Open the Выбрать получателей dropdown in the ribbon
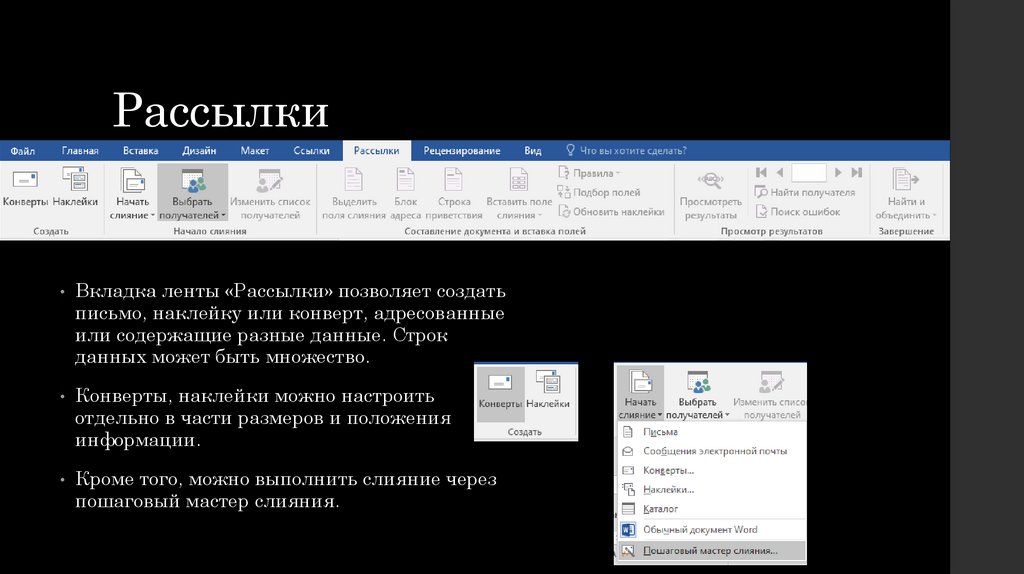The width and height of the screenshot is (1024, 574). pos(192,193)
